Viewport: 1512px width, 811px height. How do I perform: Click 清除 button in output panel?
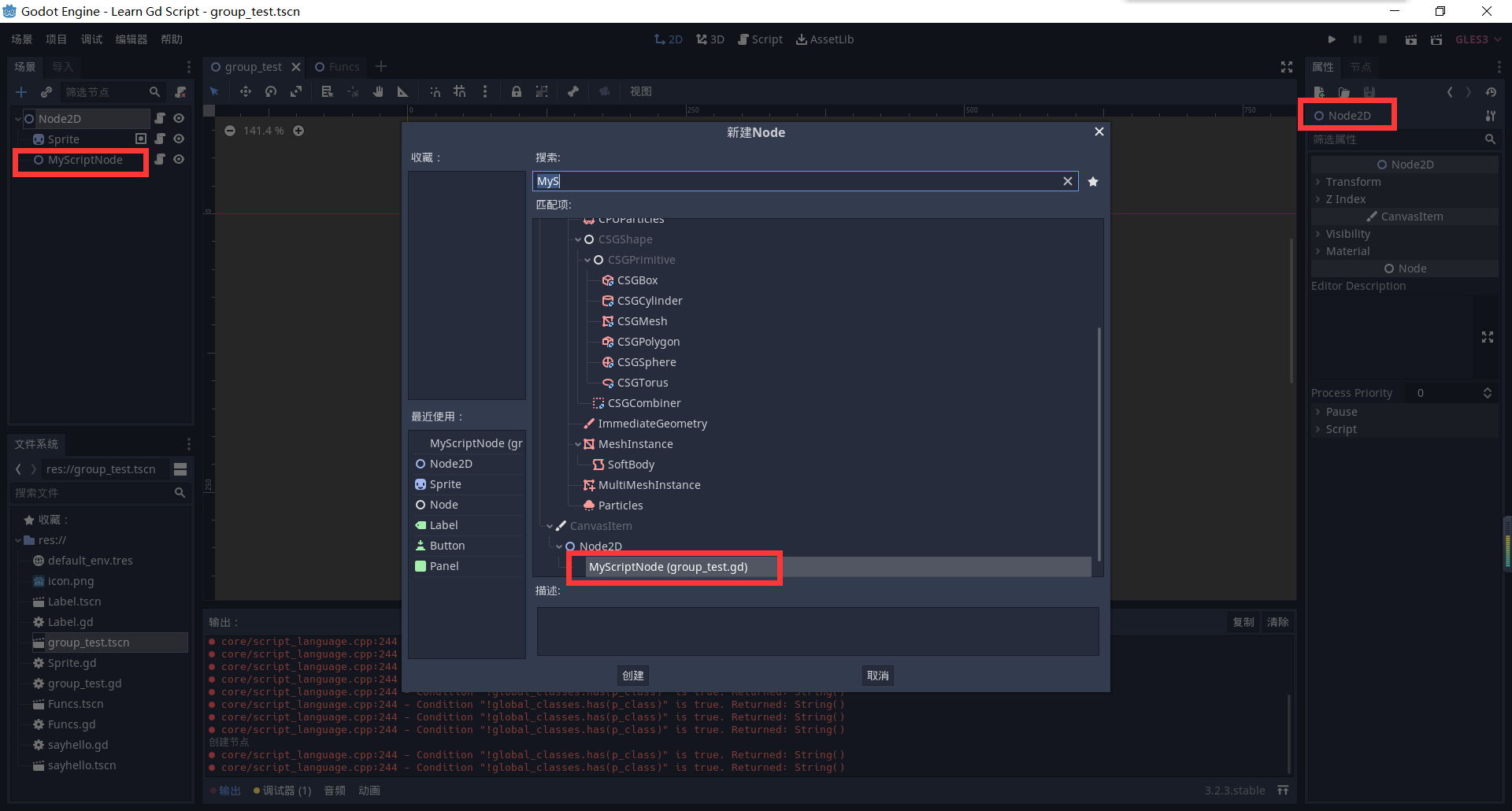click(1277, 622)
